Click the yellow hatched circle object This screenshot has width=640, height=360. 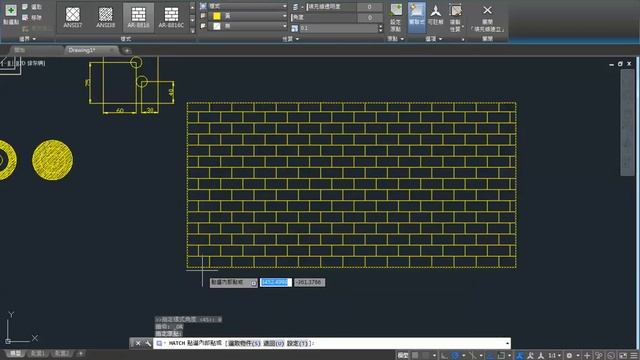(53, 160)
